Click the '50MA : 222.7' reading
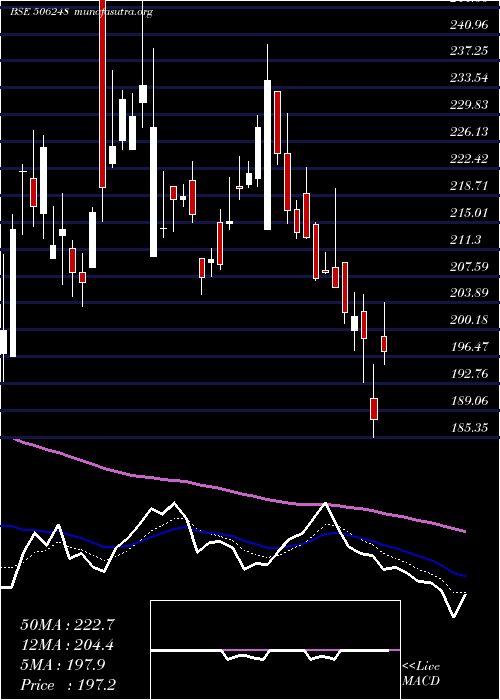Image resolution: width=500 pixels, height=700 pixels. (x=67, y=625)
